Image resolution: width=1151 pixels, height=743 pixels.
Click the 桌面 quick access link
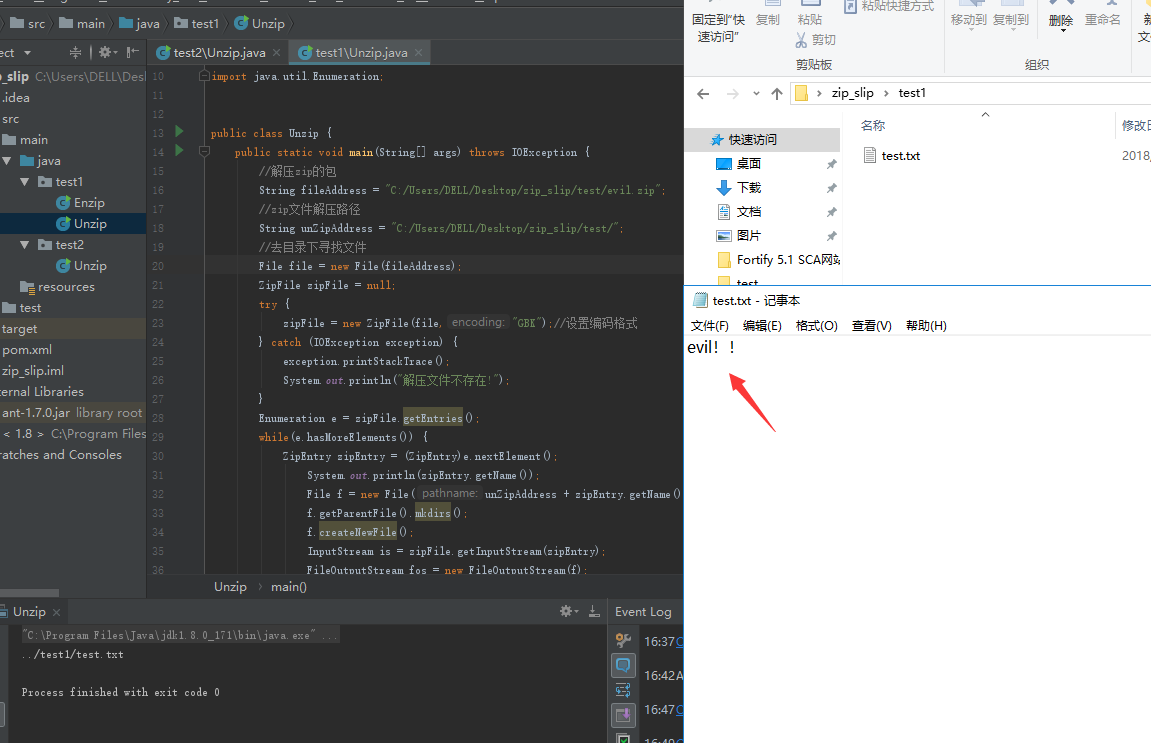(x=749, y=164)
